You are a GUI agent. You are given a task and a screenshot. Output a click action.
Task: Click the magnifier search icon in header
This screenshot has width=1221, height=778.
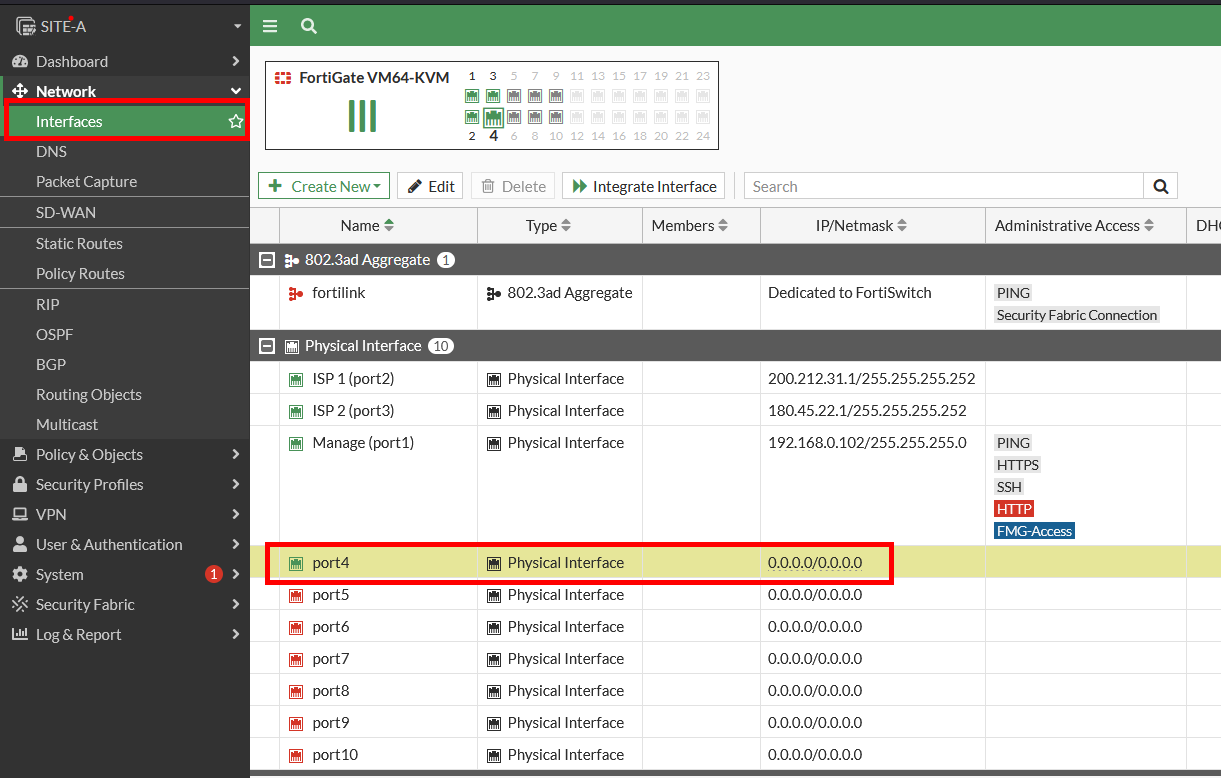pos(309,27)
